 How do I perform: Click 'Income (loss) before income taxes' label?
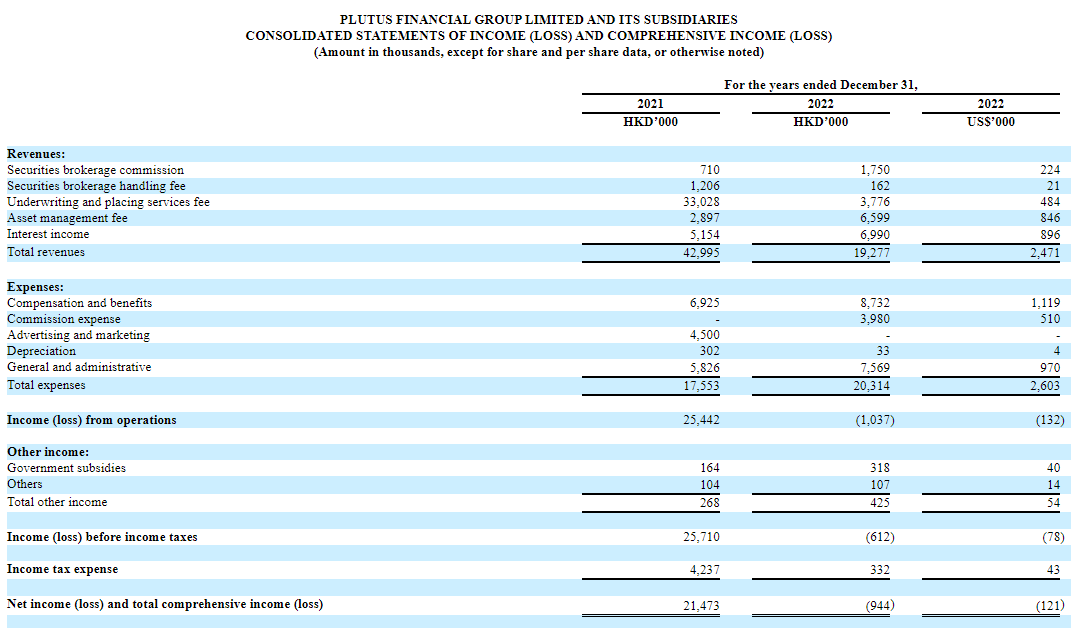click(x=102, y=537)
